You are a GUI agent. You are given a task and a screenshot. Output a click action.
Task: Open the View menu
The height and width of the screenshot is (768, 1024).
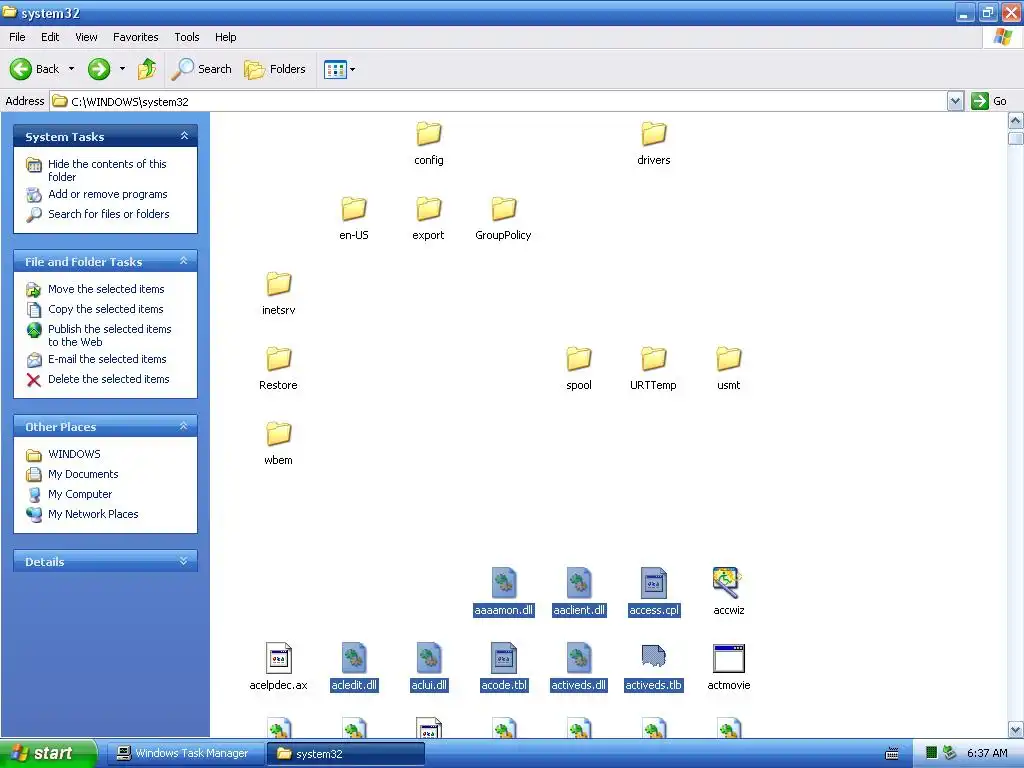click(86, 37)
